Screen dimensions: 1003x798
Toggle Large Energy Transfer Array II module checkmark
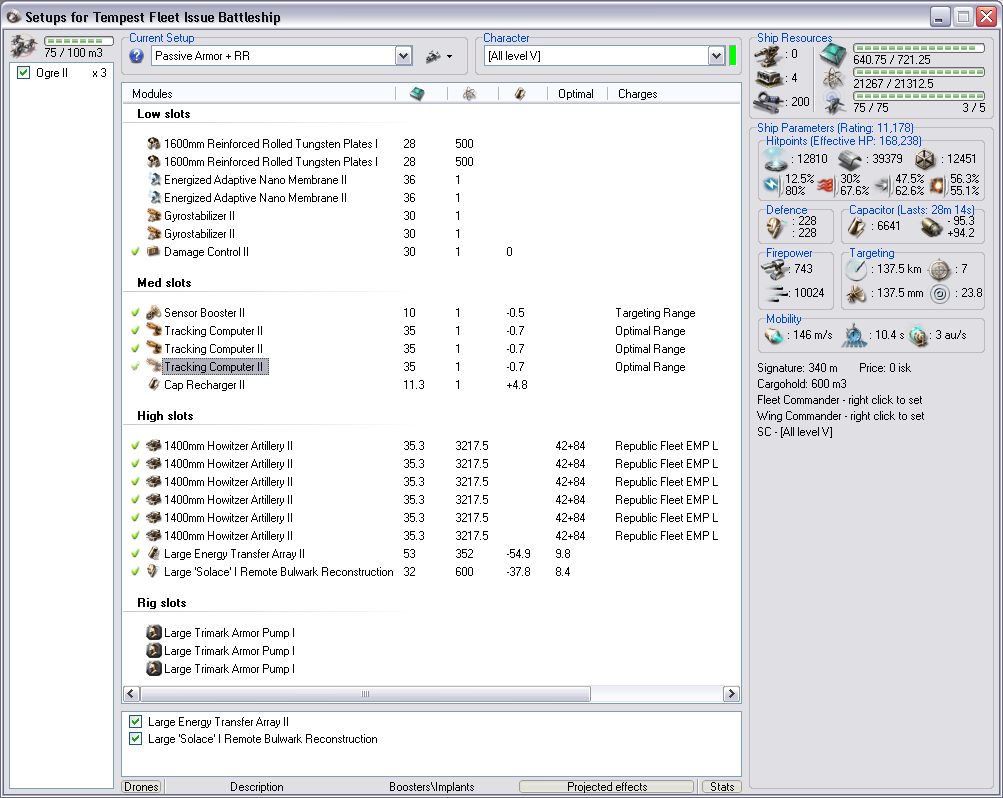coord(135,554)
